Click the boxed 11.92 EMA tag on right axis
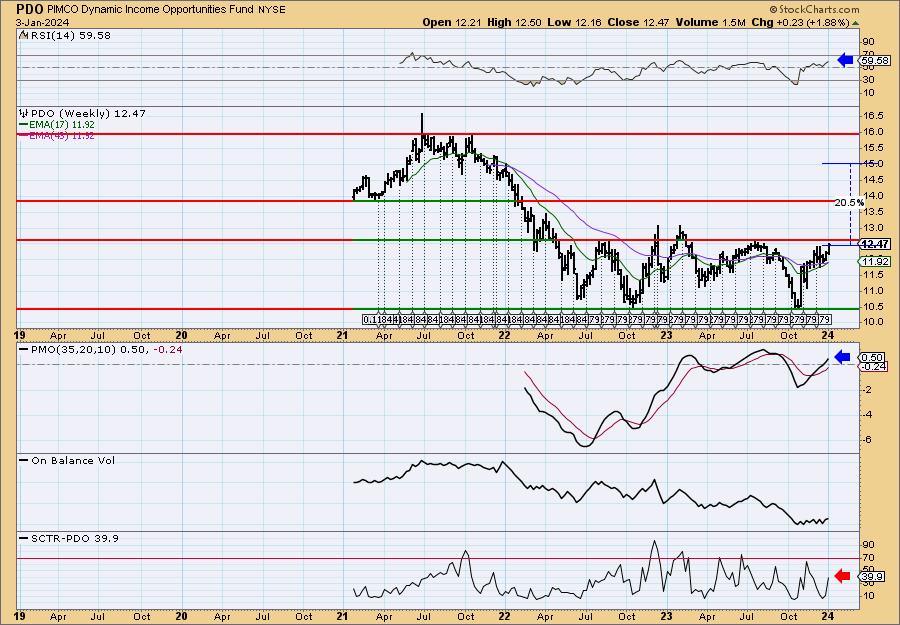Screen dimensions: 900x625 point(874,262)
